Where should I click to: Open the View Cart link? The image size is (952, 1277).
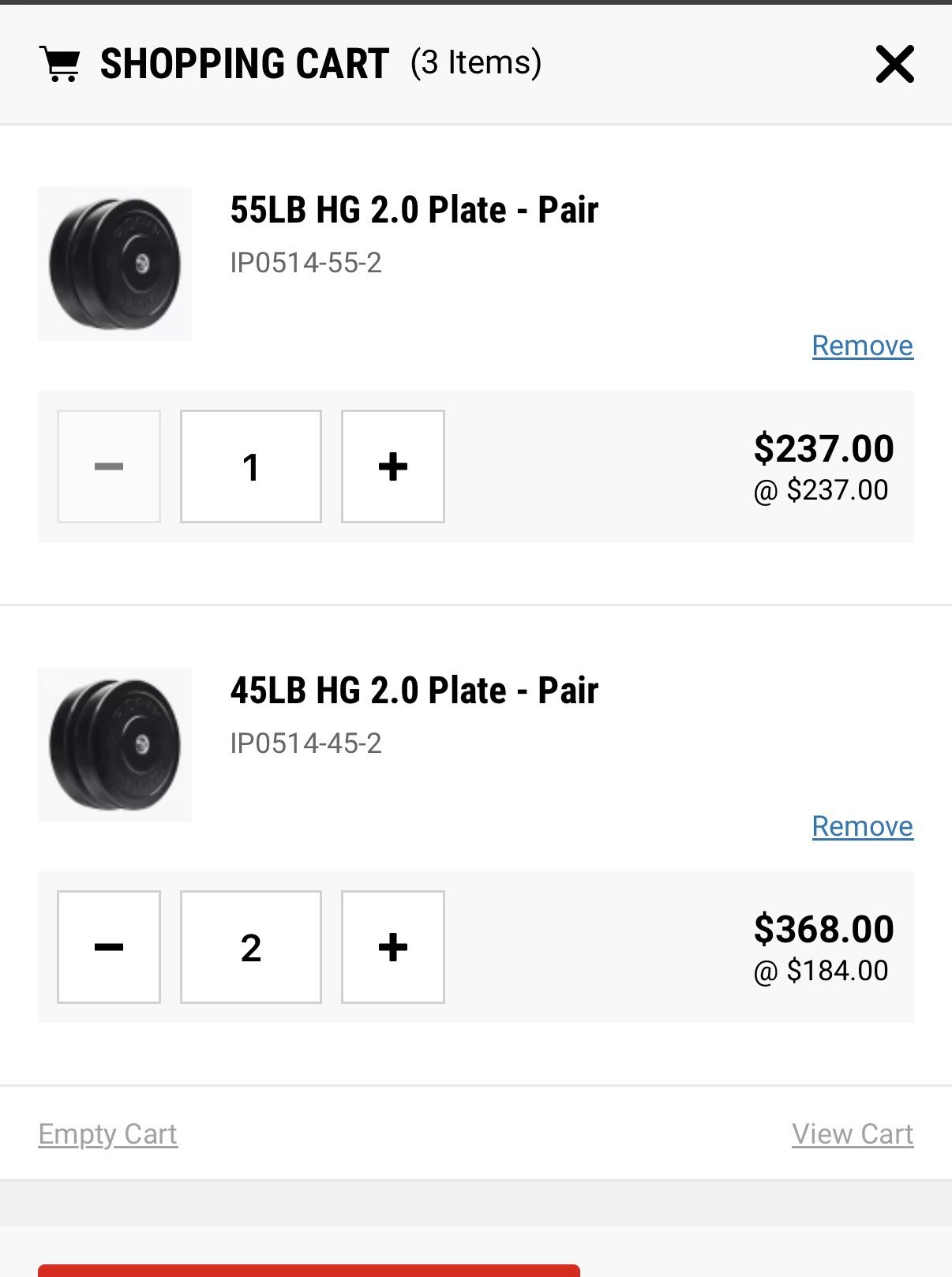tap(853, 1134)
